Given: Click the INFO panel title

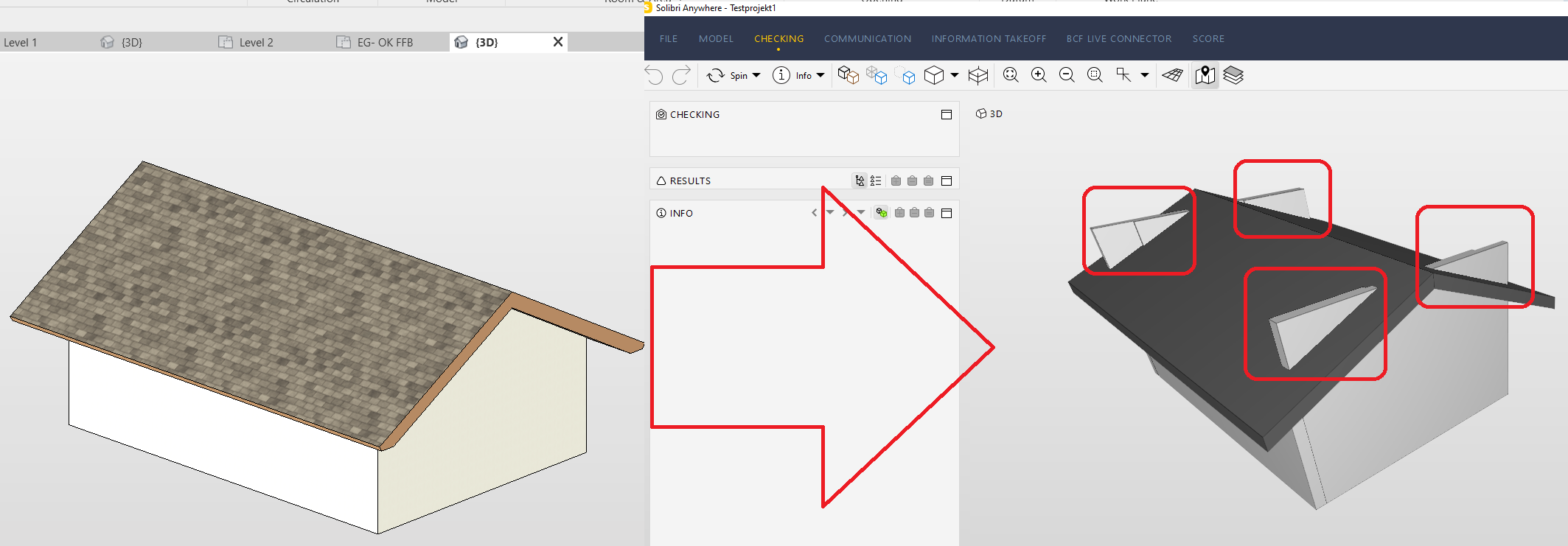Looking at the screenshot, I should [x=681, y=213].
